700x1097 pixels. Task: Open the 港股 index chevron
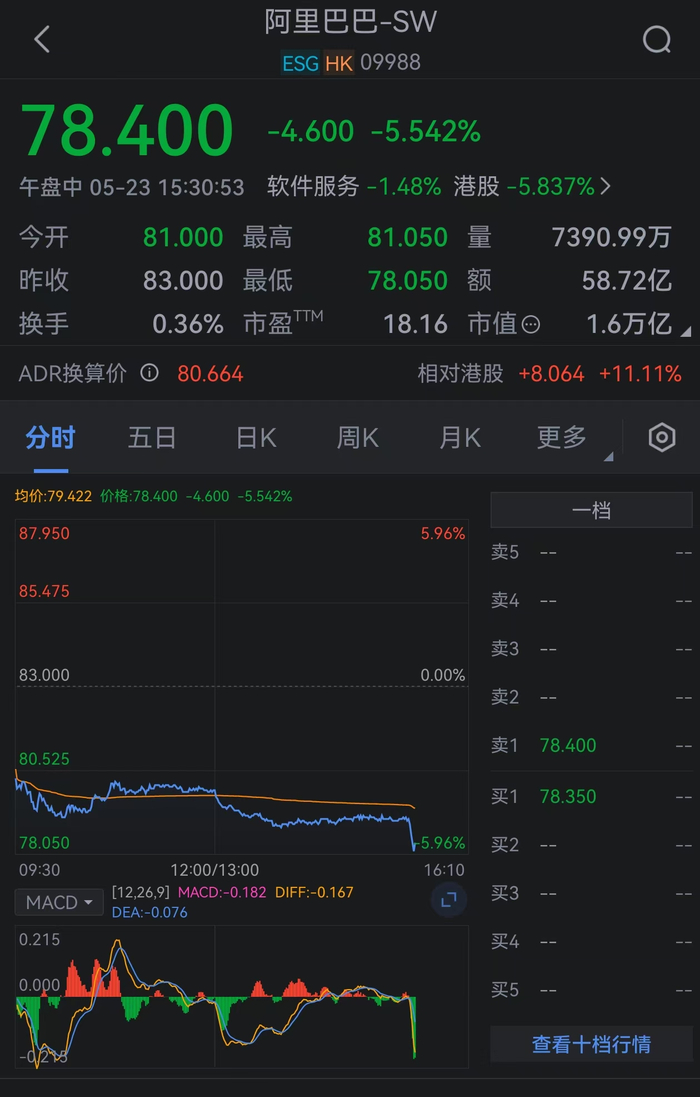pyautogui.click(x=606, y=187)
